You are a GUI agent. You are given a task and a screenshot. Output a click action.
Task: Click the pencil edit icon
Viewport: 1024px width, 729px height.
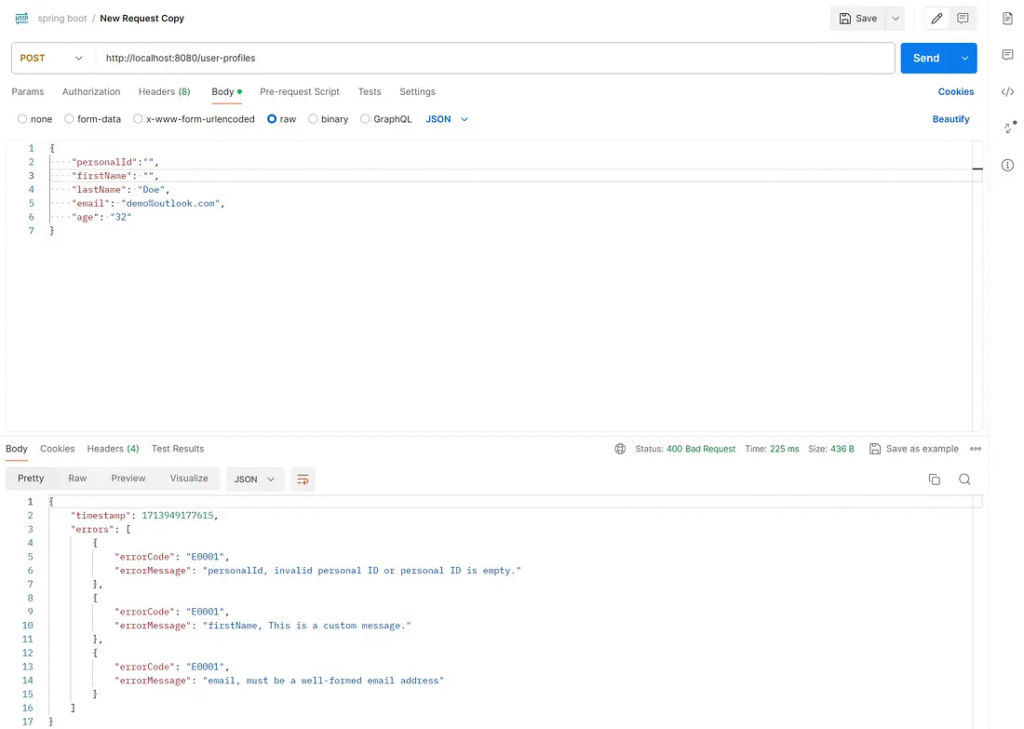[936, 18]
